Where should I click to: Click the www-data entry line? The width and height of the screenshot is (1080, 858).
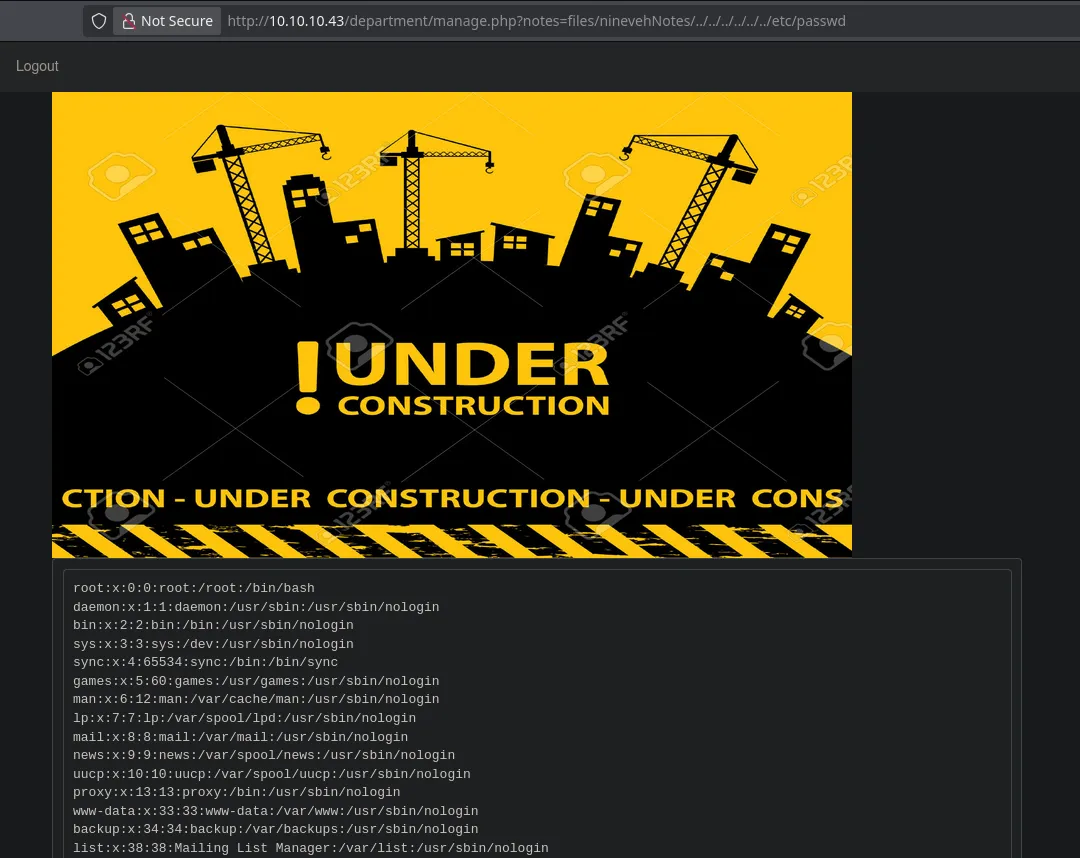275,811
